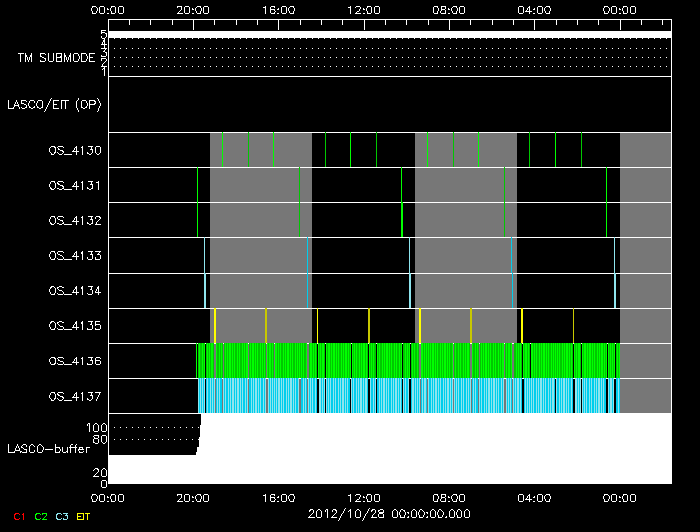Click the last cyan marker in the OS_4134 row
The image size is (700, 532).
pos(615,291)
